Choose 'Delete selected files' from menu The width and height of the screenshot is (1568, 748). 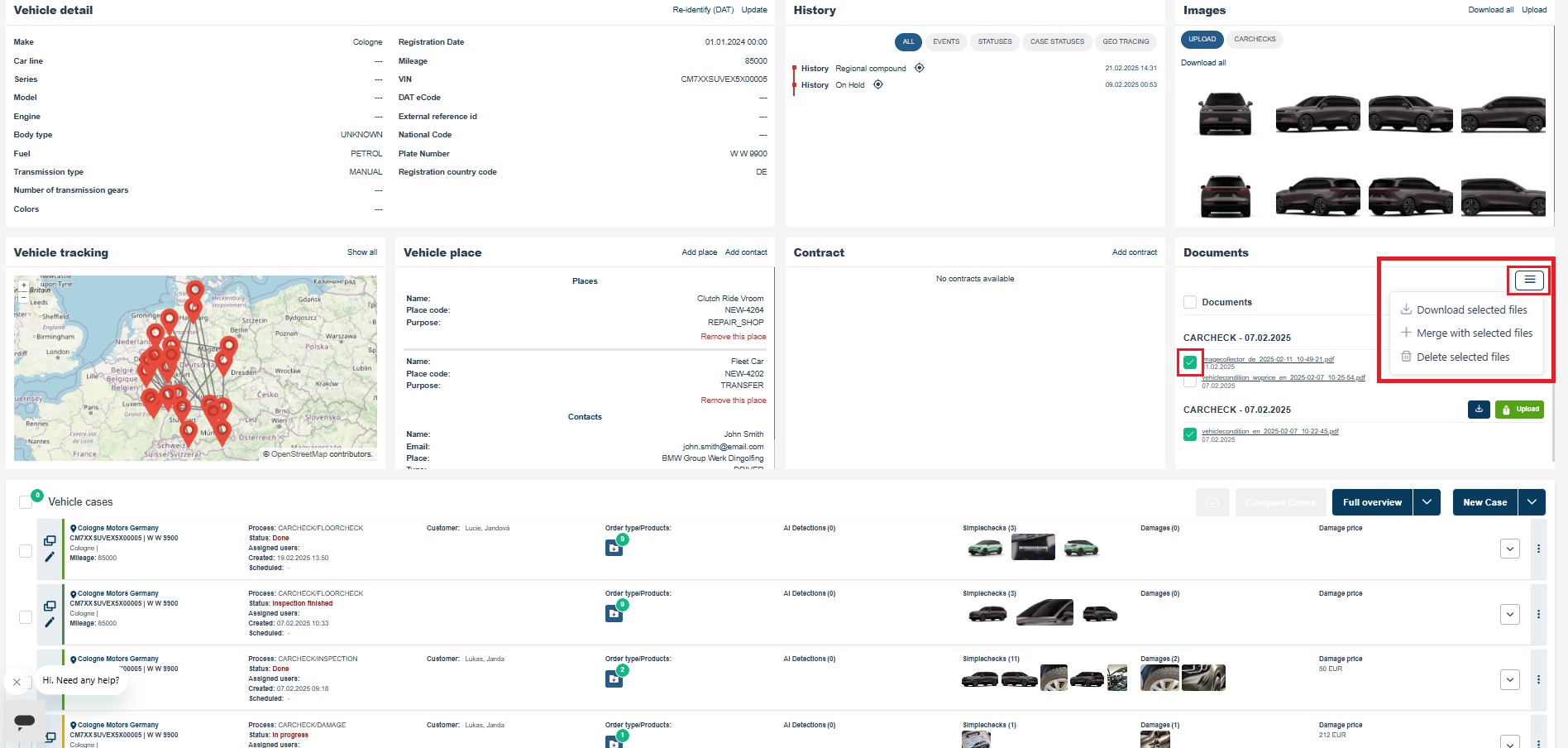[x=1462, y=357]
